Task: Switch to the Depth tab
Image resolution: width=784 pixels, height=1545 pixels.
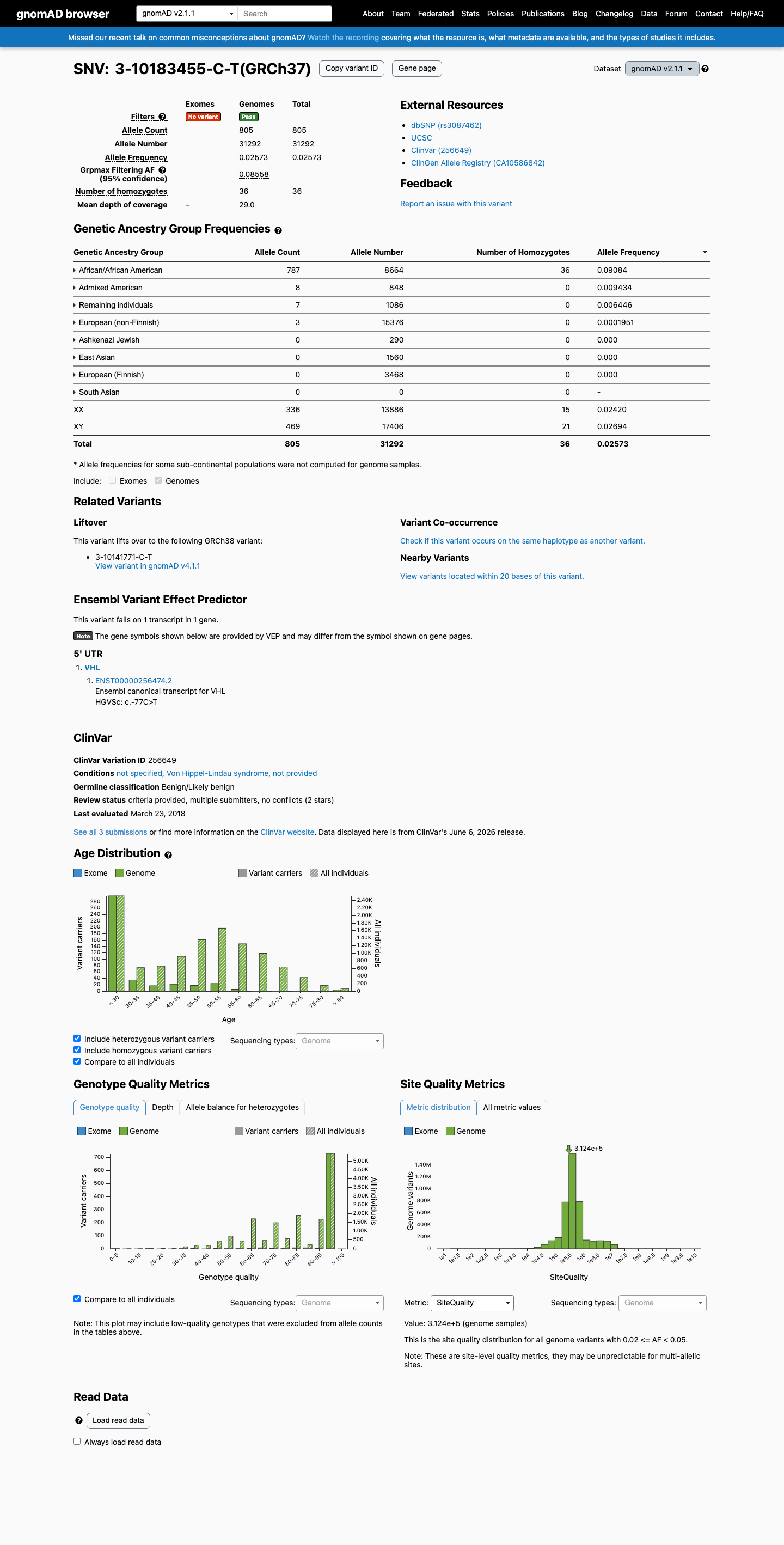Action: (x=162, y=1107)
